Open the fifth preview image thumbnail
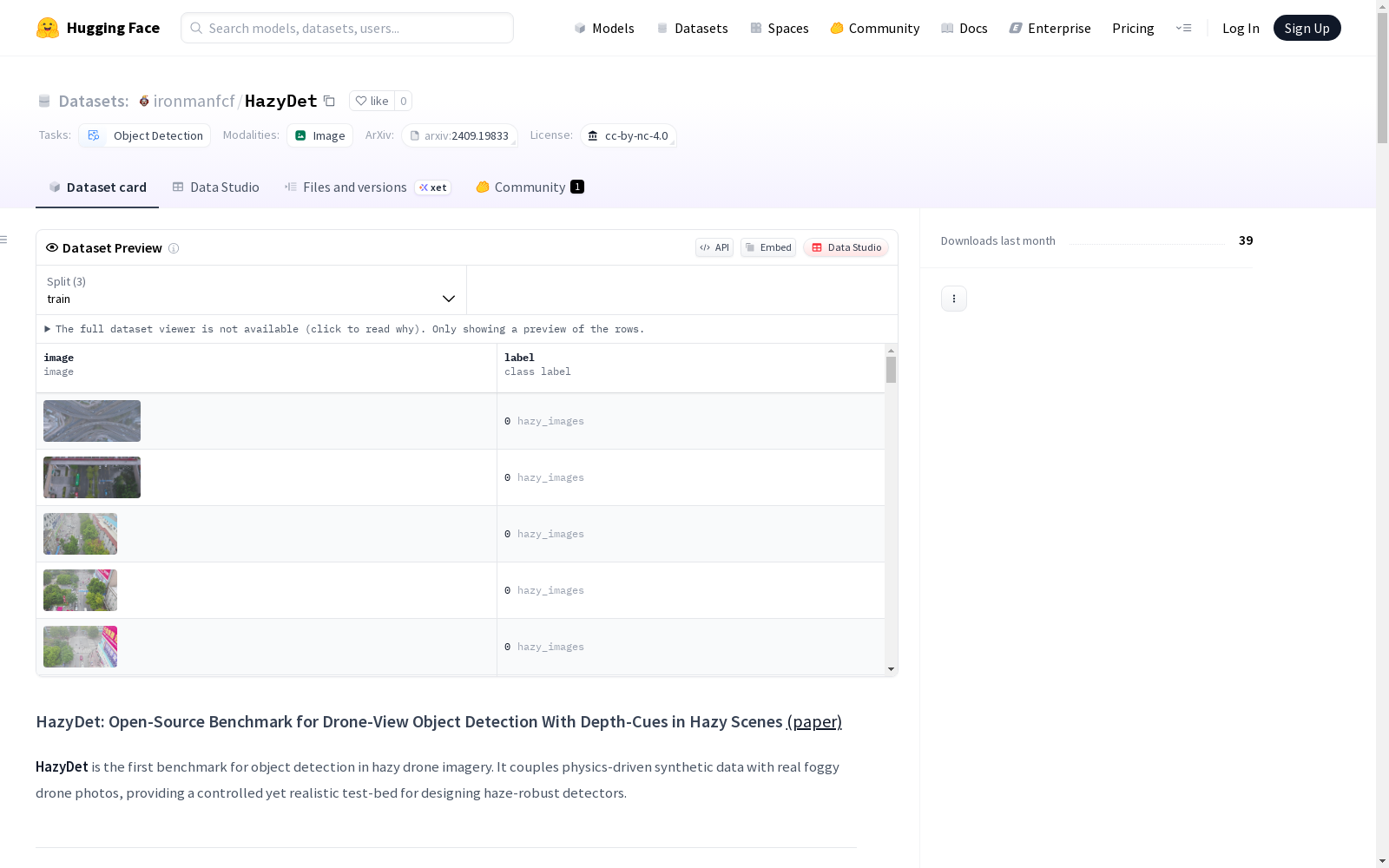This screenshot has width=1389, height=868. pyautogui.click(x=80, y=647)
